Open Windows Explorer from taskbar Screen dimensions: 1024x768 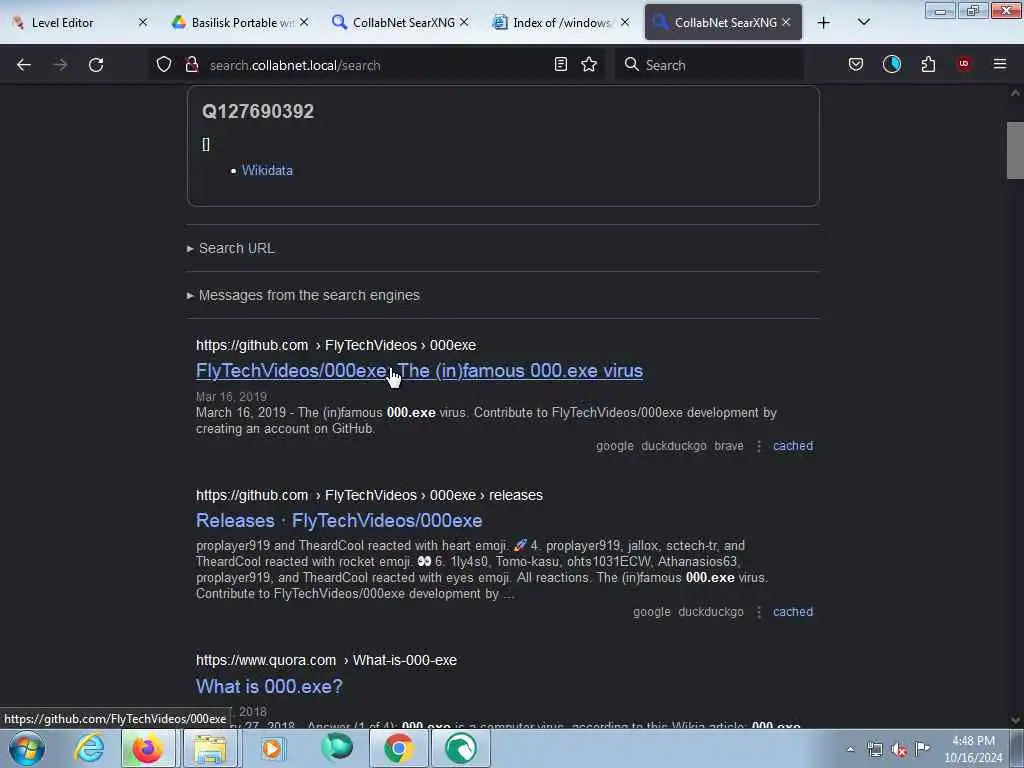[x=210, y=748]
